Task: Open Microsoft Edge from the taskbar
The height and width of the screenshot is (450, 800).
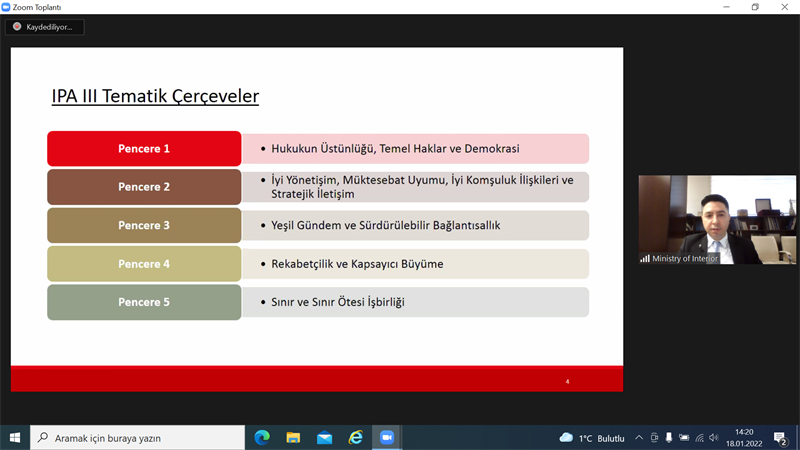Action: [262, 438]
